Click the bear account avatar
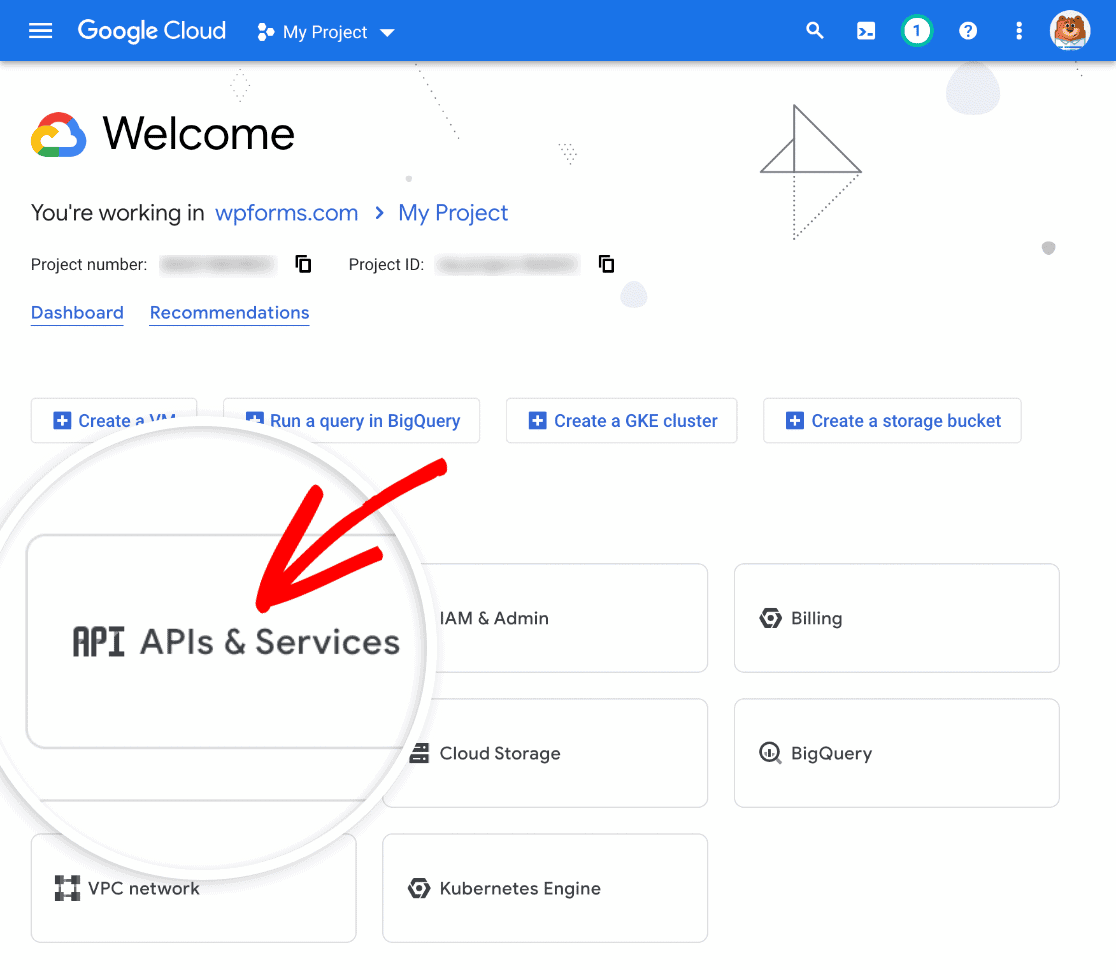 point(1070,31)
